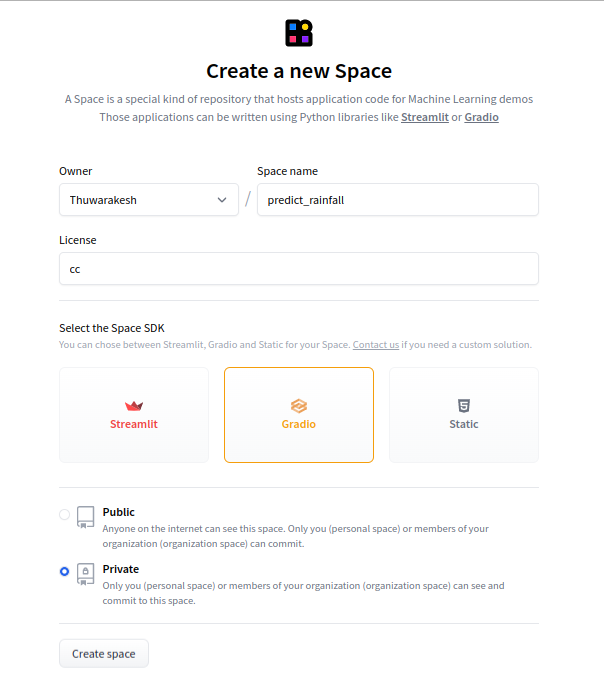
Task: Click the Spaces logo icon at top
Action: 299,32
